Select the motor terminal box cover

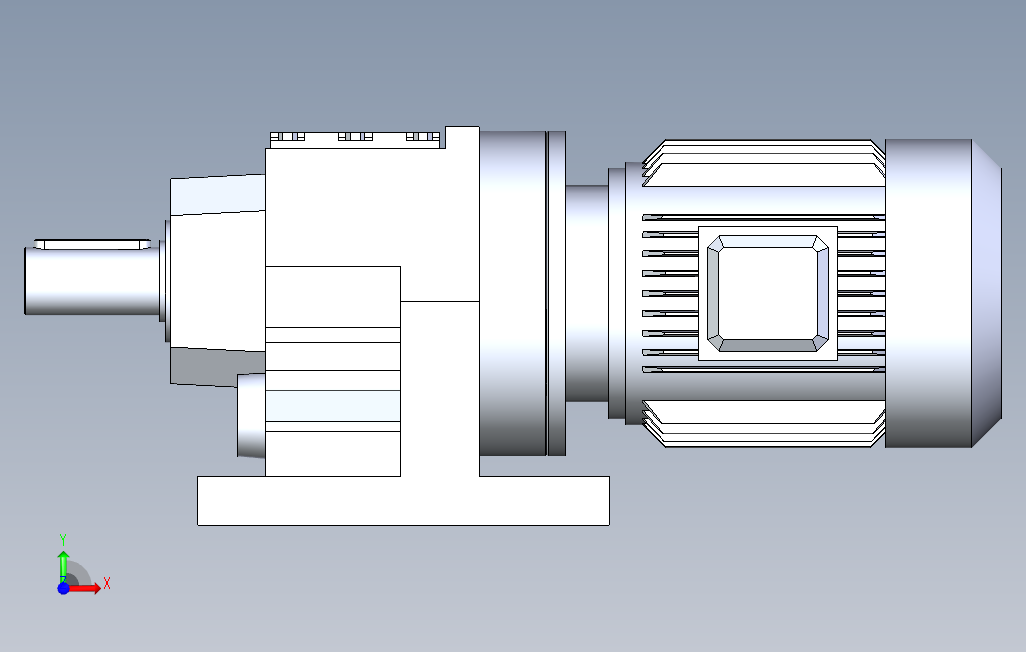coord(768,293)
